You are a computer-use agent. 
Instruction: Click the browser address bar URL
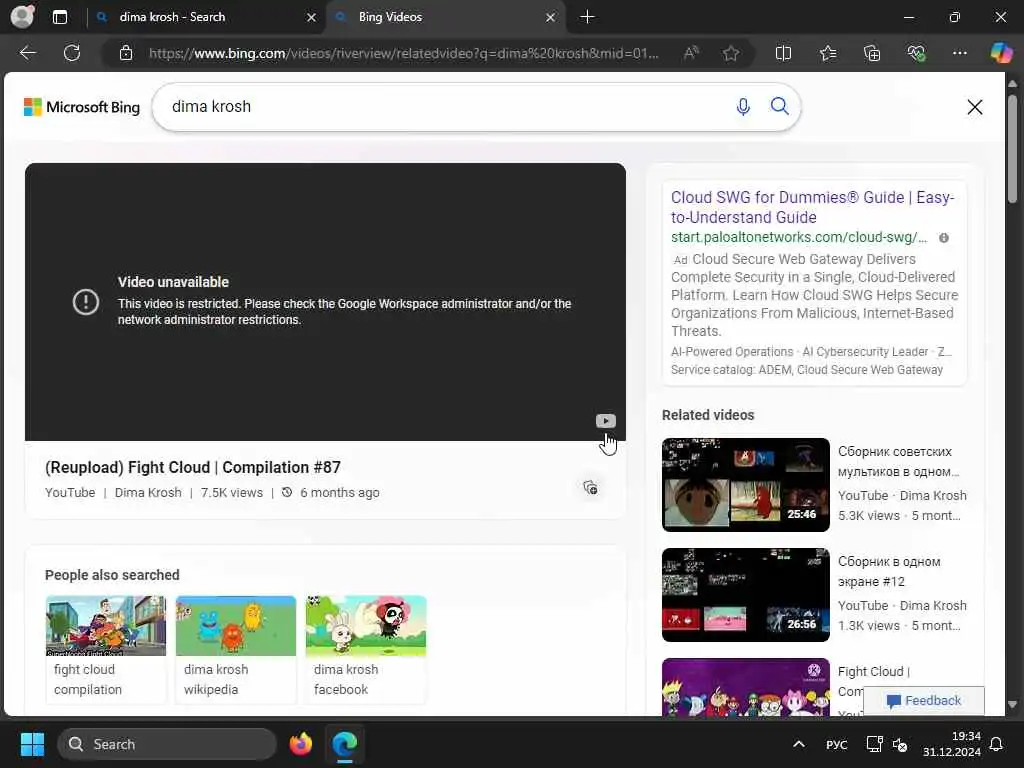(x=404, y=53)
